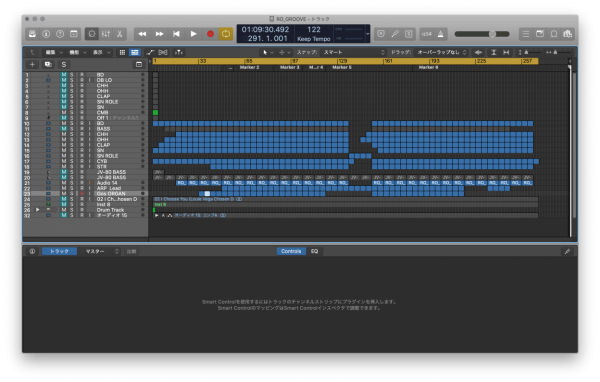Enable input monitoring on Audio 14
Viewport: 600px width, 382px height.
tap(90, 183)
